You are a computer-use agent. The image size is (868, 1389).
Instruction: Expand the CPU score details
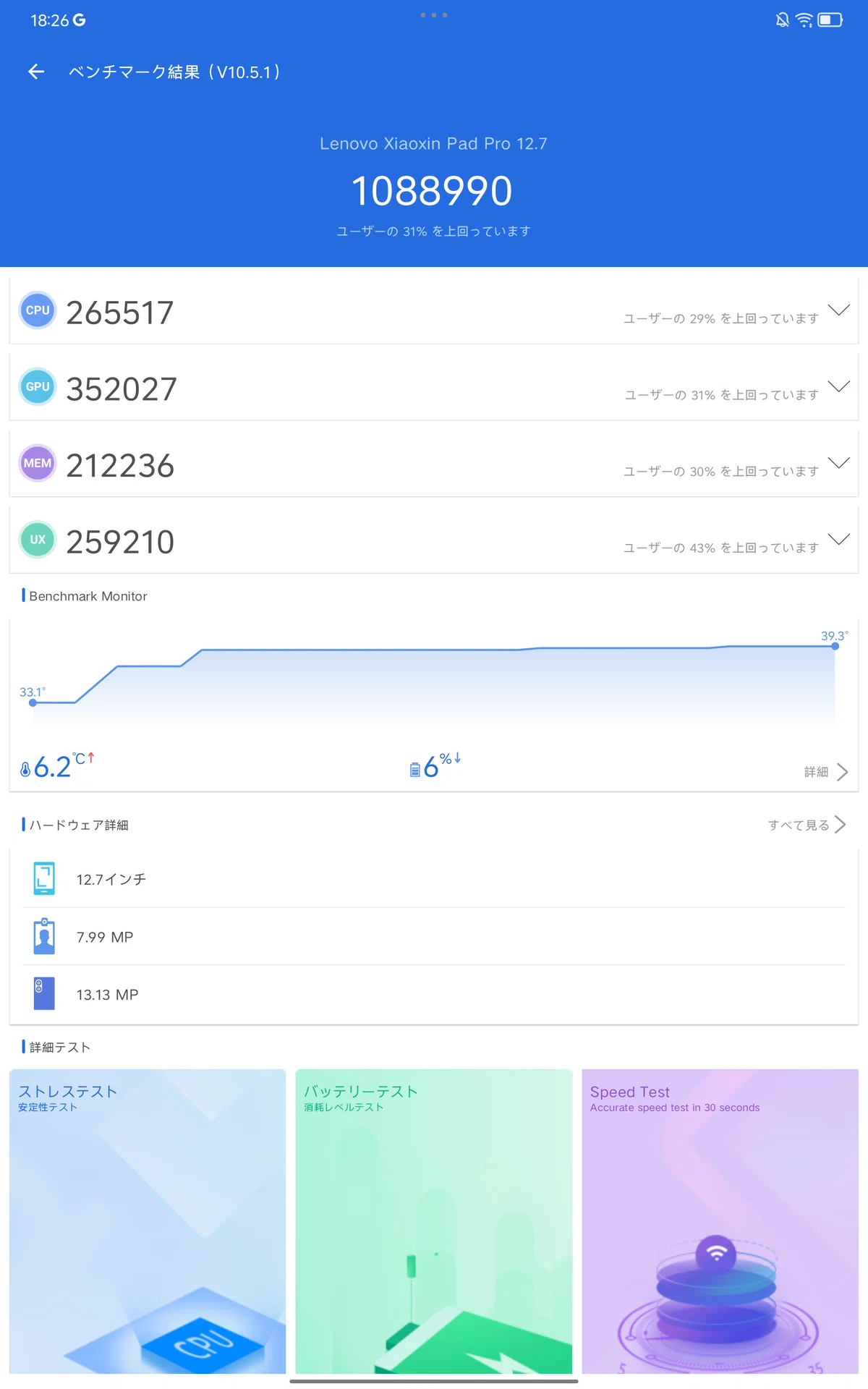click(x=839, y=310)
